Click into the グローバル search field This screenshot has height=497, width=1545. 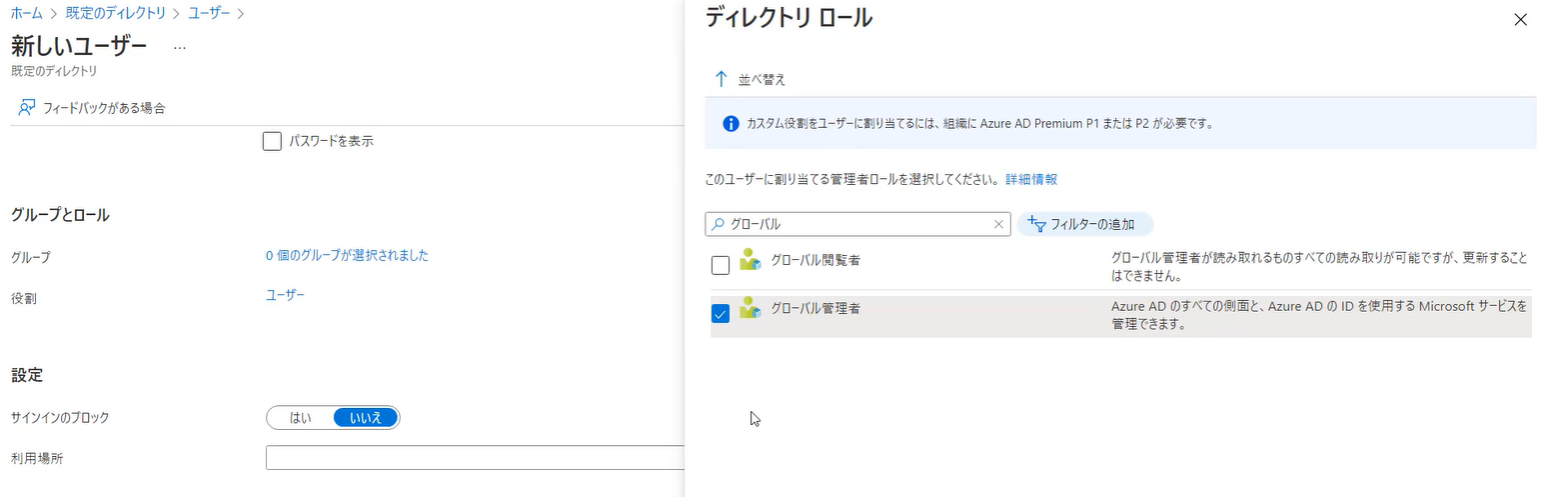pos(858,224)
